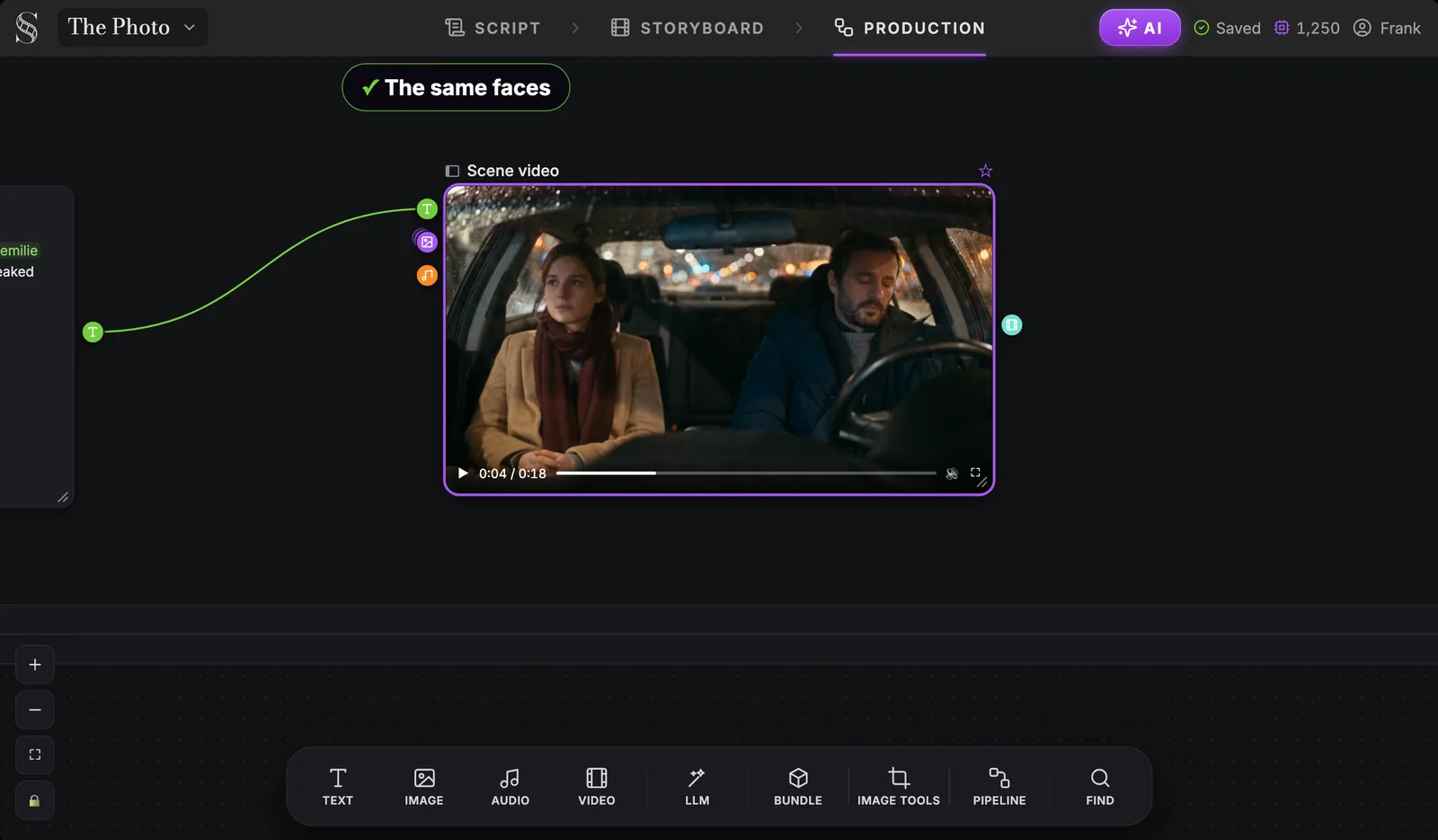
Task: Open the Pipeline tool
Action: 999,787
